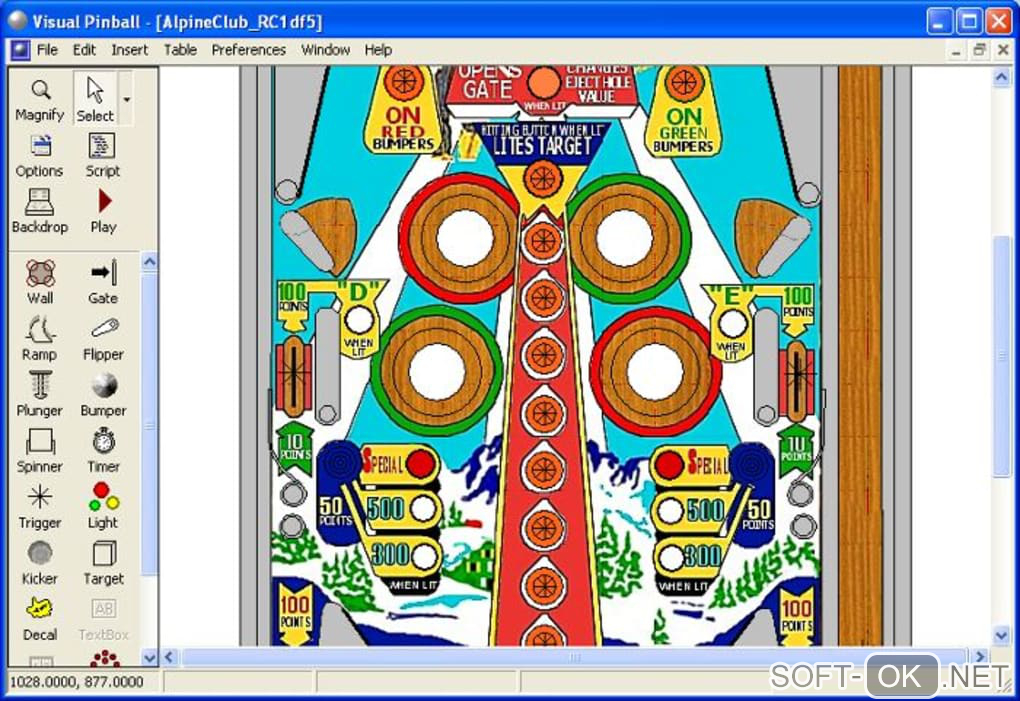The height and width of the screenshot is (701, 1020).
Task: Click the document icon left of File
Action: click(x=20, y=50)
